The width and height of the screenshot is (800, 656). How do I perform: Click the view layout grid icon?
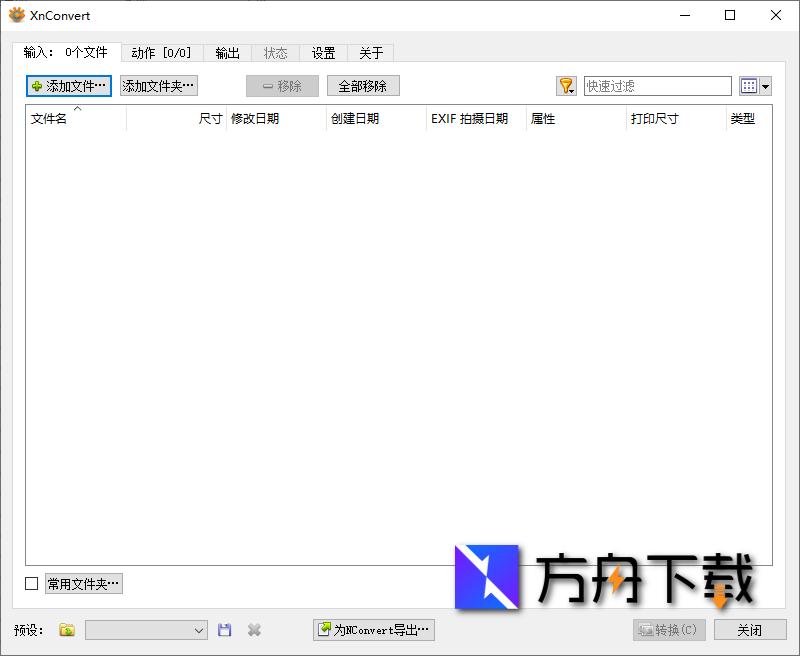coord(748,86)
